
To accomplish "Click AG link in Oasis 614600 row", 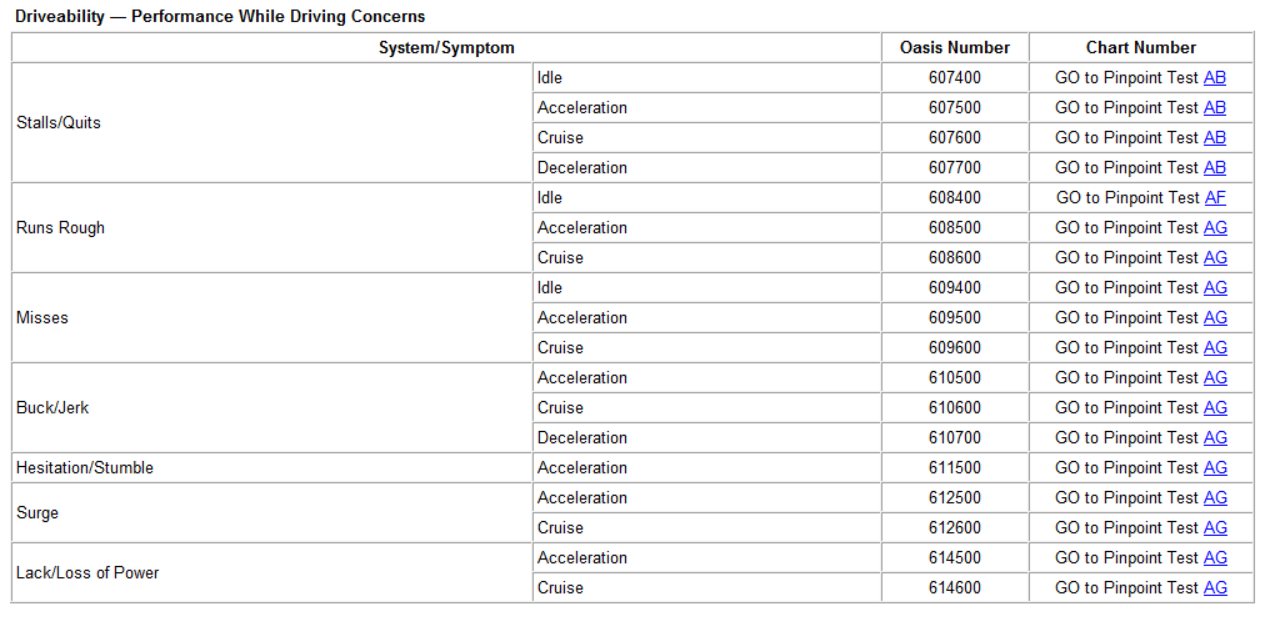I will click(x=1215, y=588).
